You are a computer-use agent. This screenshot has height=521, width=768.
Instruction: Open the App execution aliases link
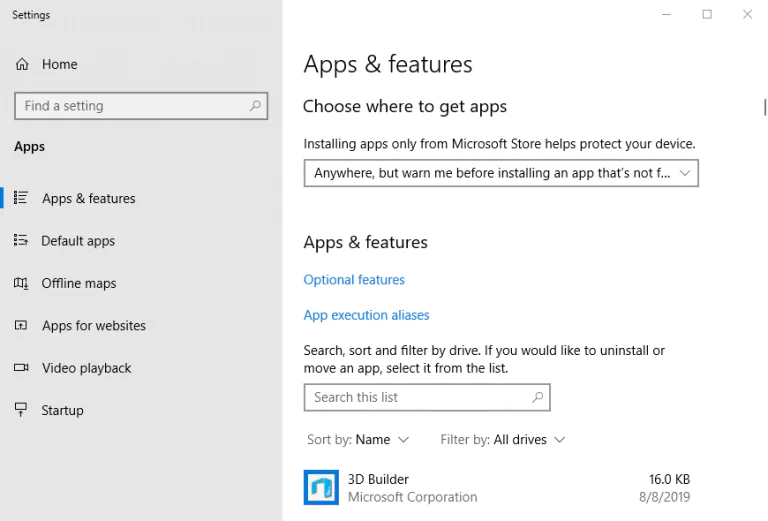coord(366,315)
